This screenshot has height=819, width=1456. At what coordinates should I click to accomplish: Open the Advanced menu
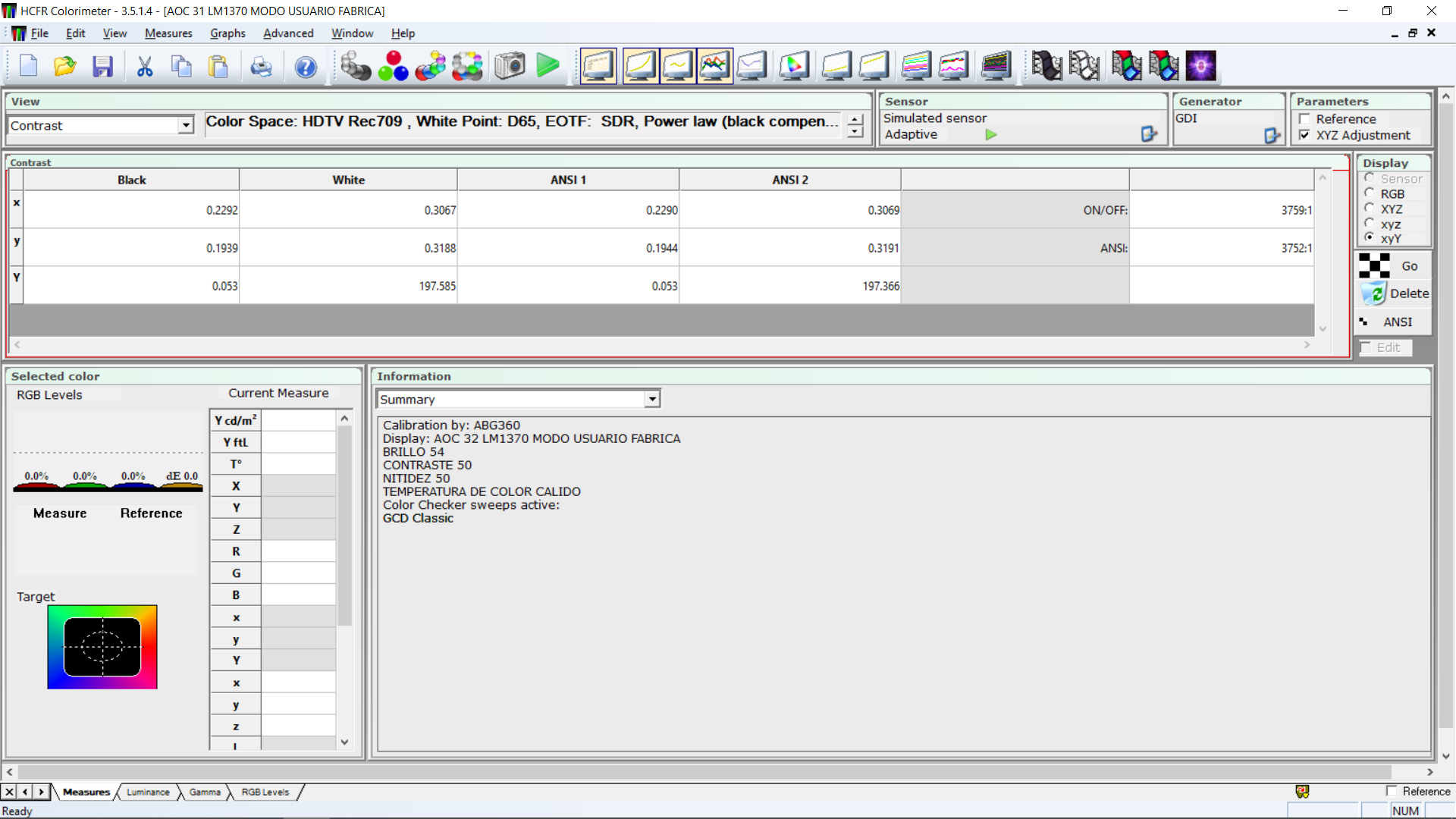(288, 33)
